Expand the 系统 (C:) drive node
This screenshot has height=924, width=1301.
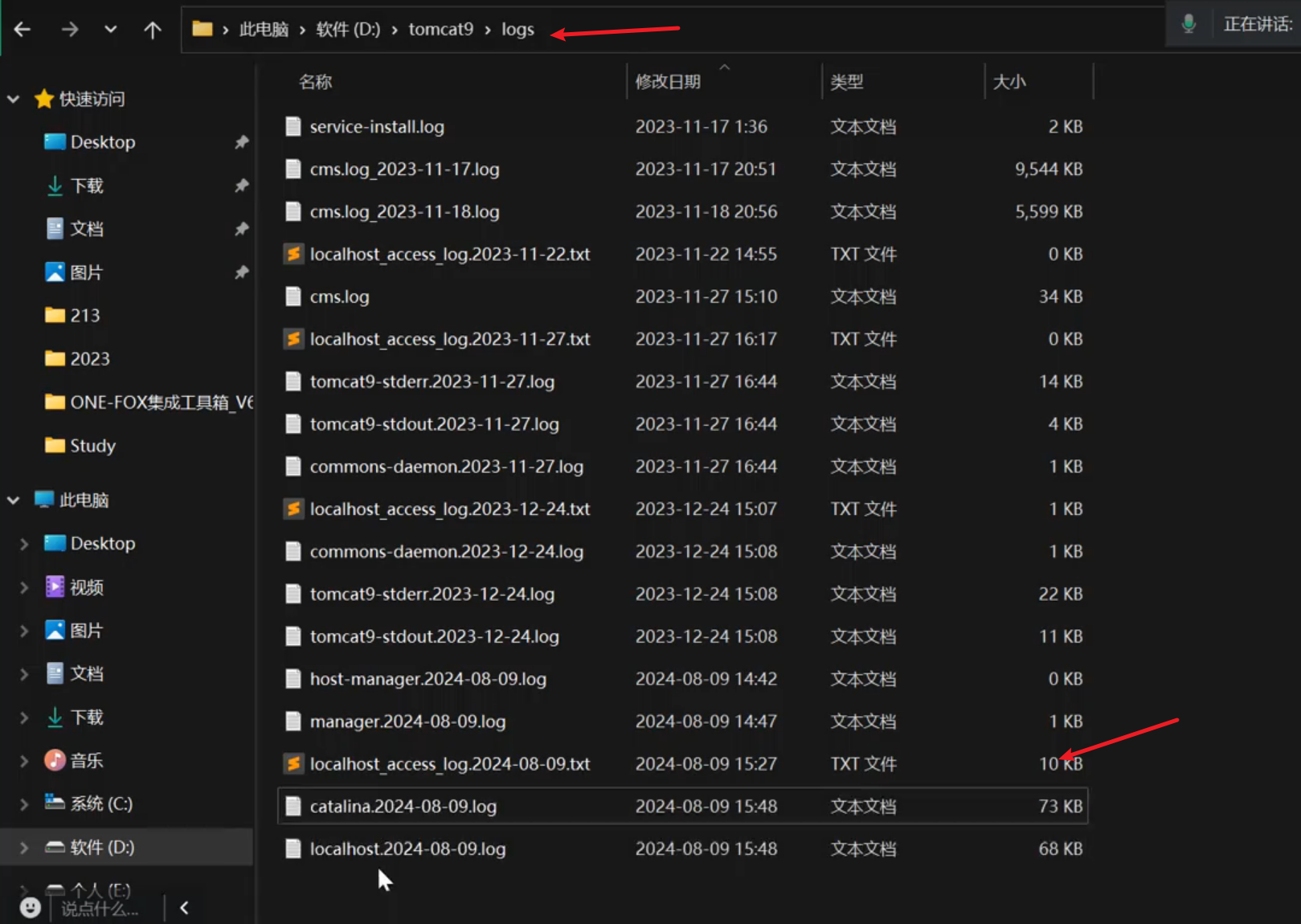(x=24, y=803)
